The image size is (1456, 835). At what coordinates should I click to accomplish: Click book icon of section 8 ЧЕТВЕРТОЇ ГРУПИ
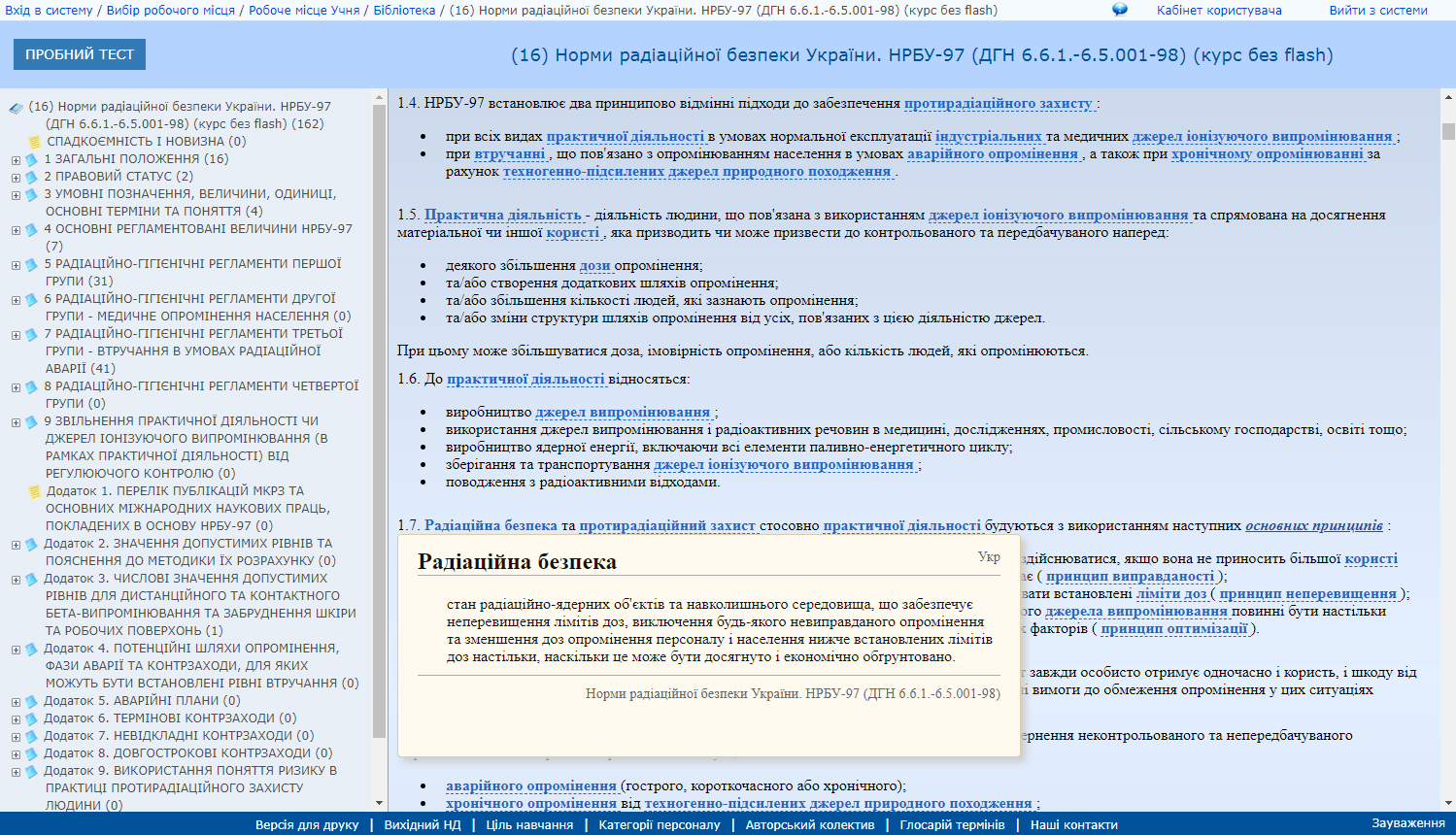pos(31,386)
